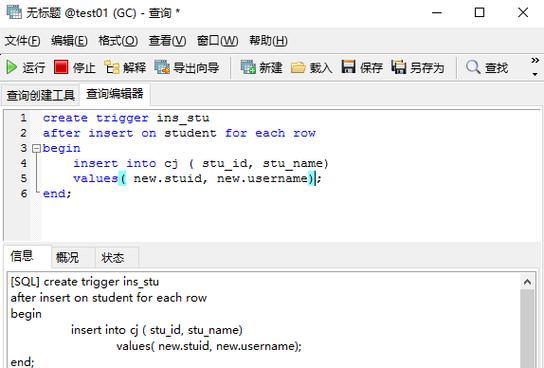Click the 运行 text label
The height and width of the screenshot is (368, 544).
point(34,68)
